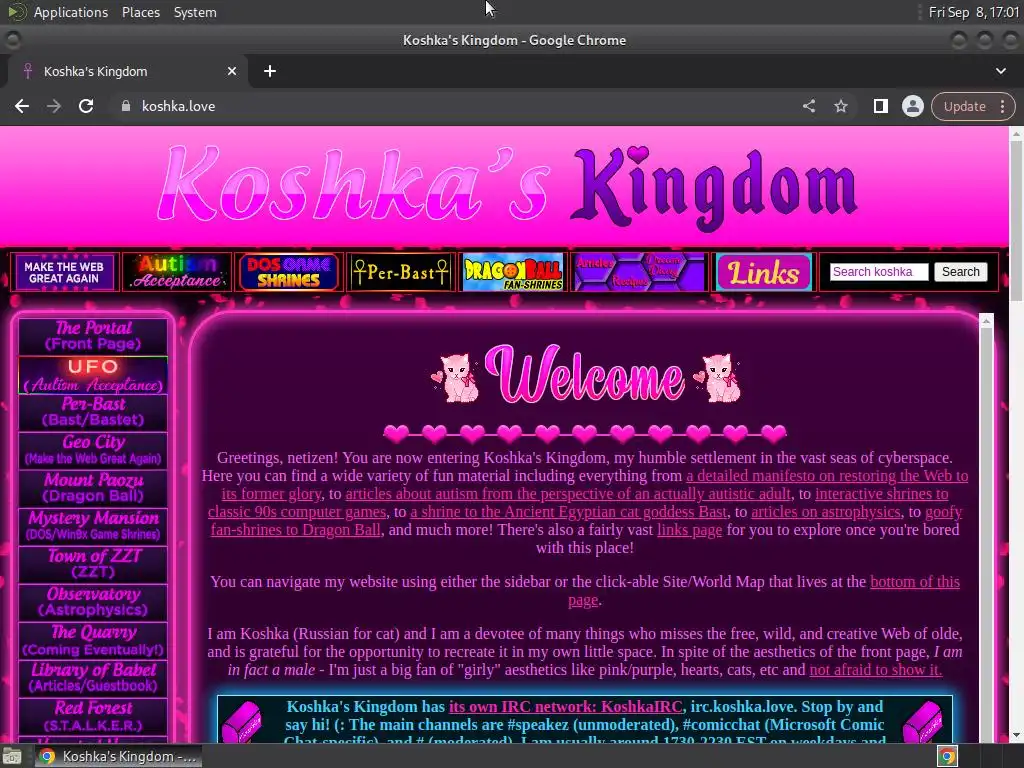Open the DOS Game Shrines banner
This screenshot has width=1024, height=768.
[x=289, y=272]
